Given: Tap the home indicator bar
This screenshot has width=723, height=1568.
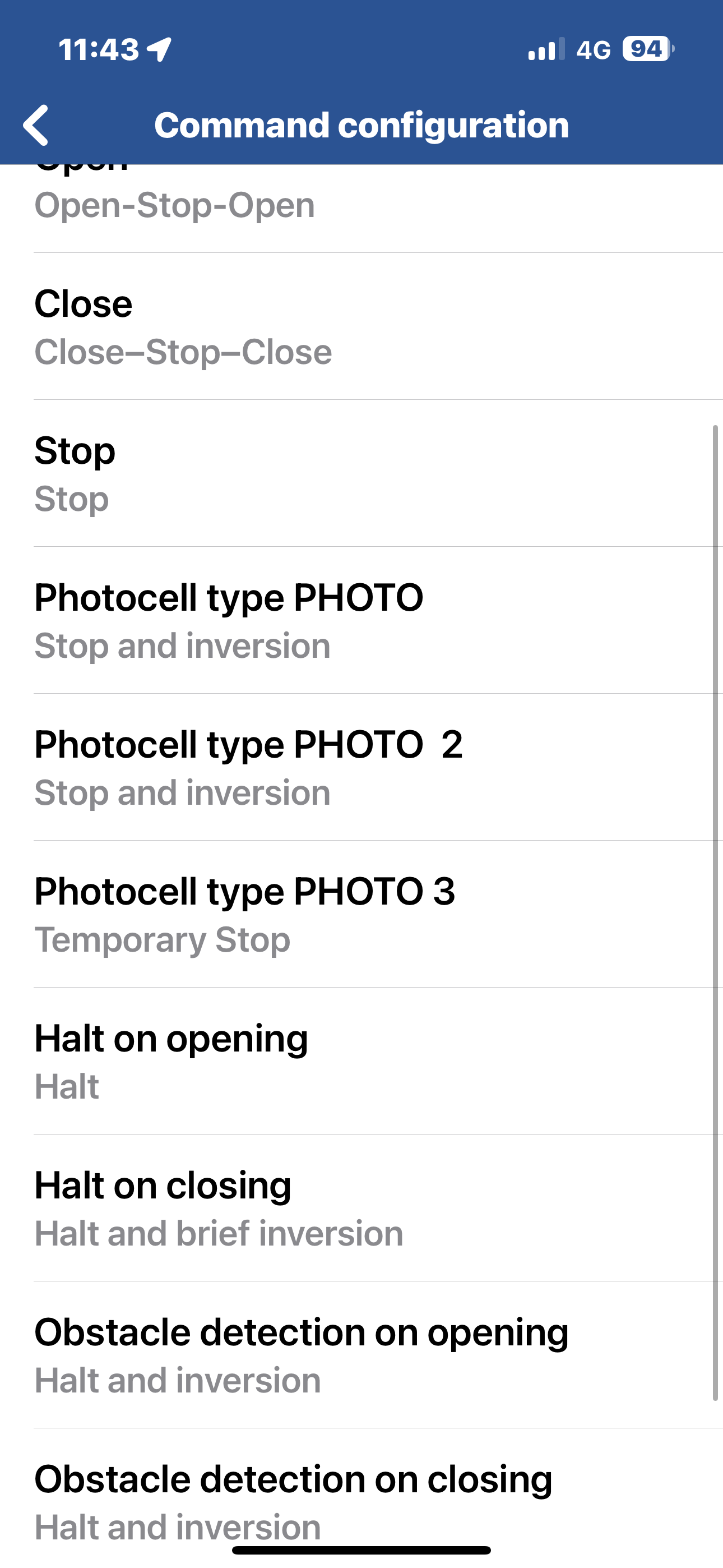Looking at the screenshot, I should pos(361,1549).
